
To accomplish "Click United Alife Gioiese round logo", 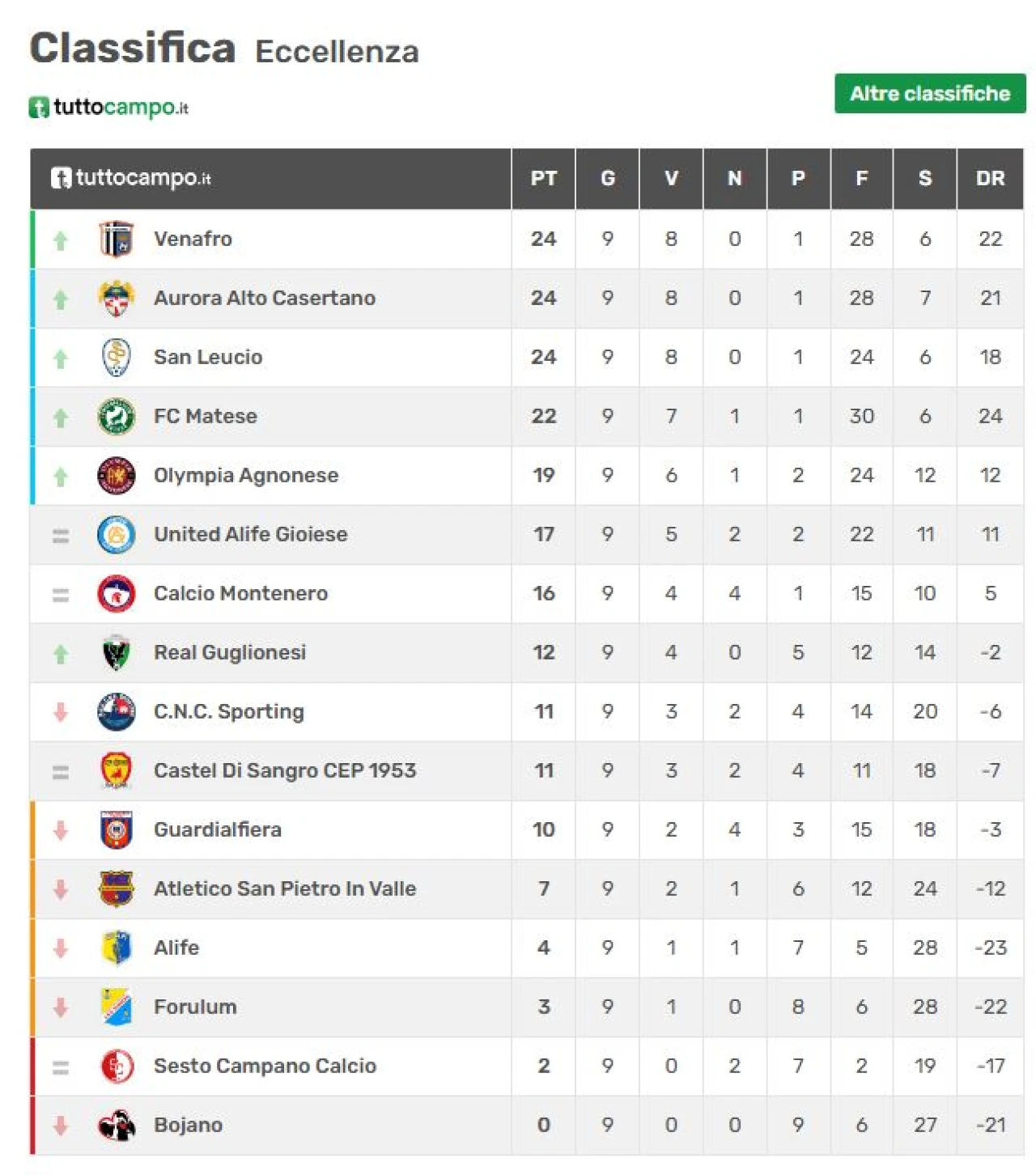I will (116, 535).
